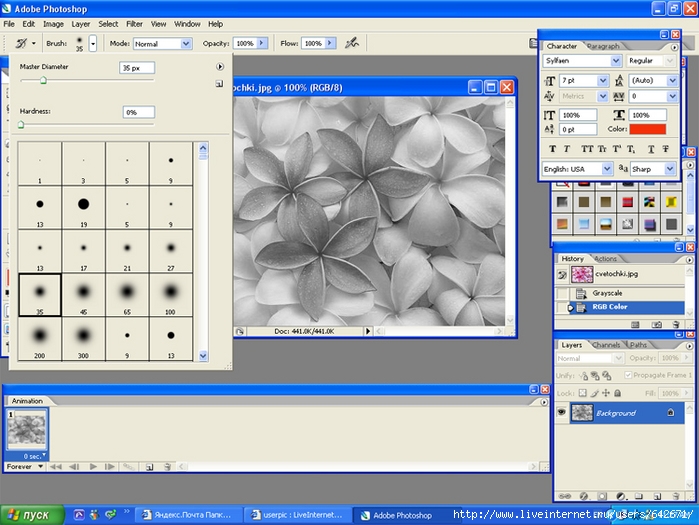Image resolution: width=699 pixels, height=525 pixels.
Task: Apply Underline text style
Action: click(x=651, y=149)
